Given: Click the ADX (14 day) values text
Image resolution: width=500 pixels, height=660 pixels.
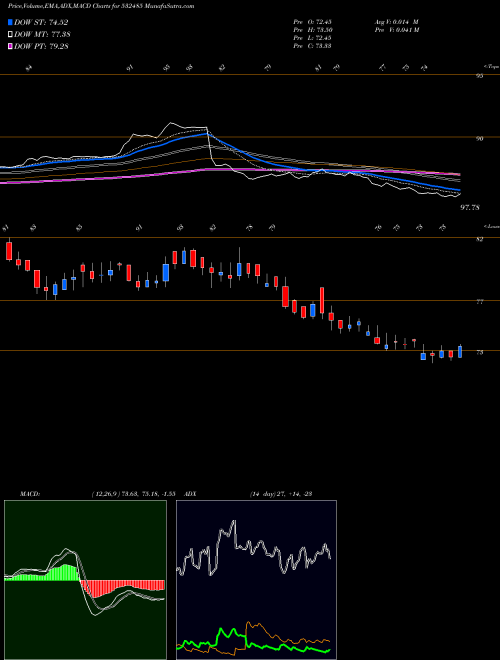Looking at the screenshot, I should point(279,494).
